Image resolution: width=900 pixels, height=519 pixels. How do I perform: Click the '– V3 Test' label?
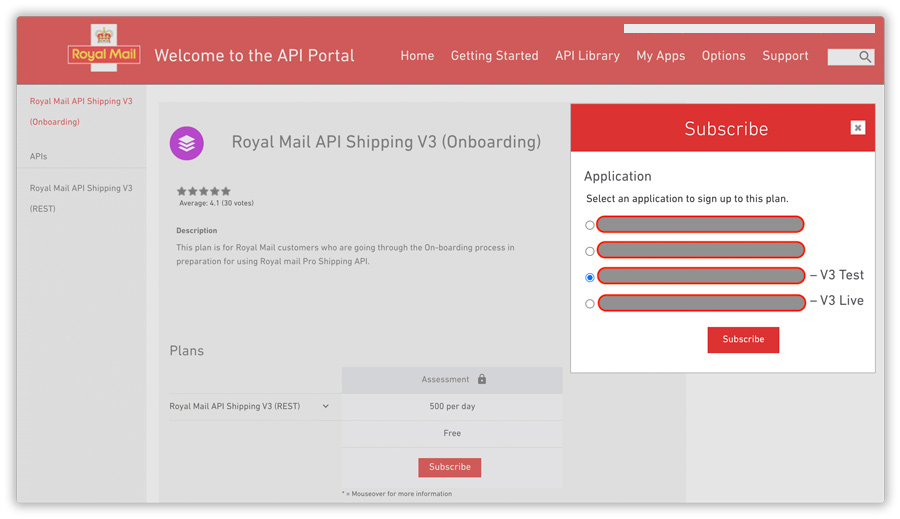[x=837, y=275]
